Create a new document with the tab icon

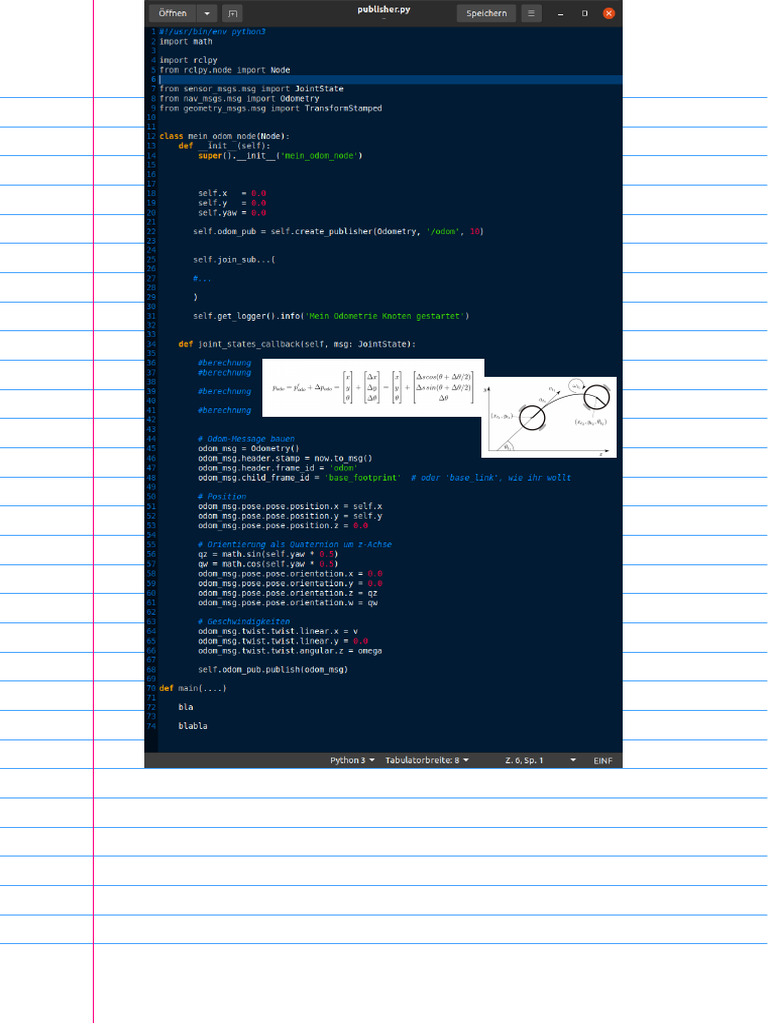232,13
